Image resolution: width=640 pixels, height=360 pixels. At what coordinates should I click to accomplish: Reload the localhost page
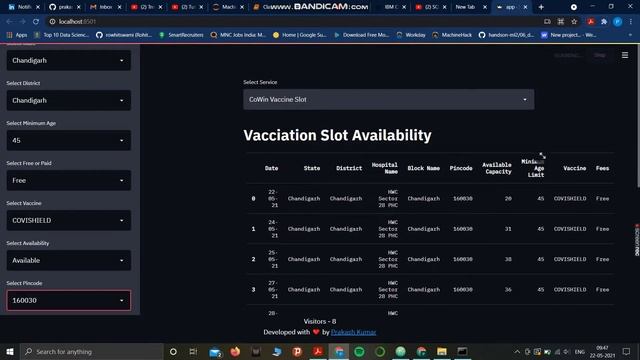click(36, 22)
